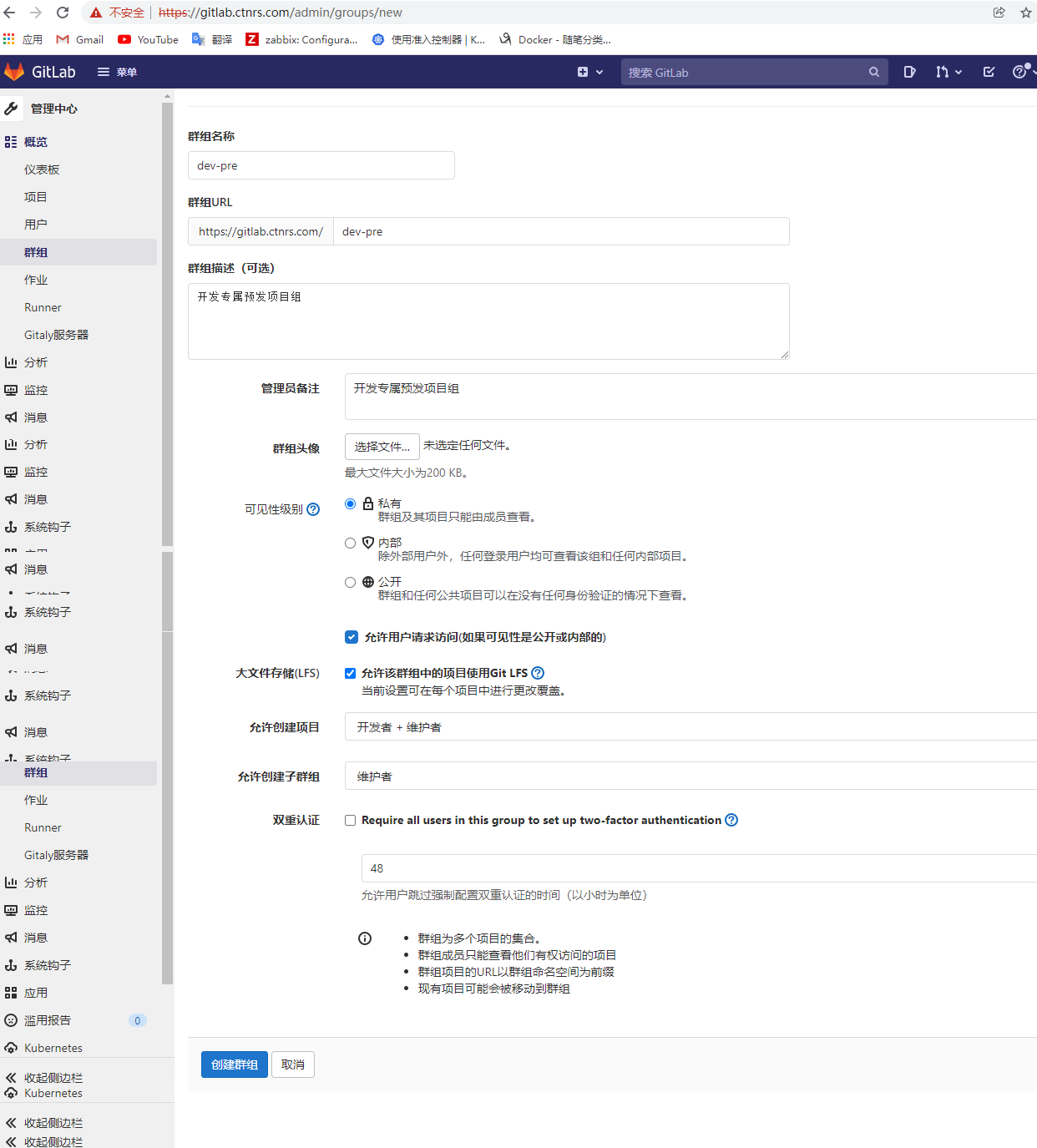Click the 管理员备注 text area
The width and height of the screenshot is (1037, 1148).
pos(690,397)
